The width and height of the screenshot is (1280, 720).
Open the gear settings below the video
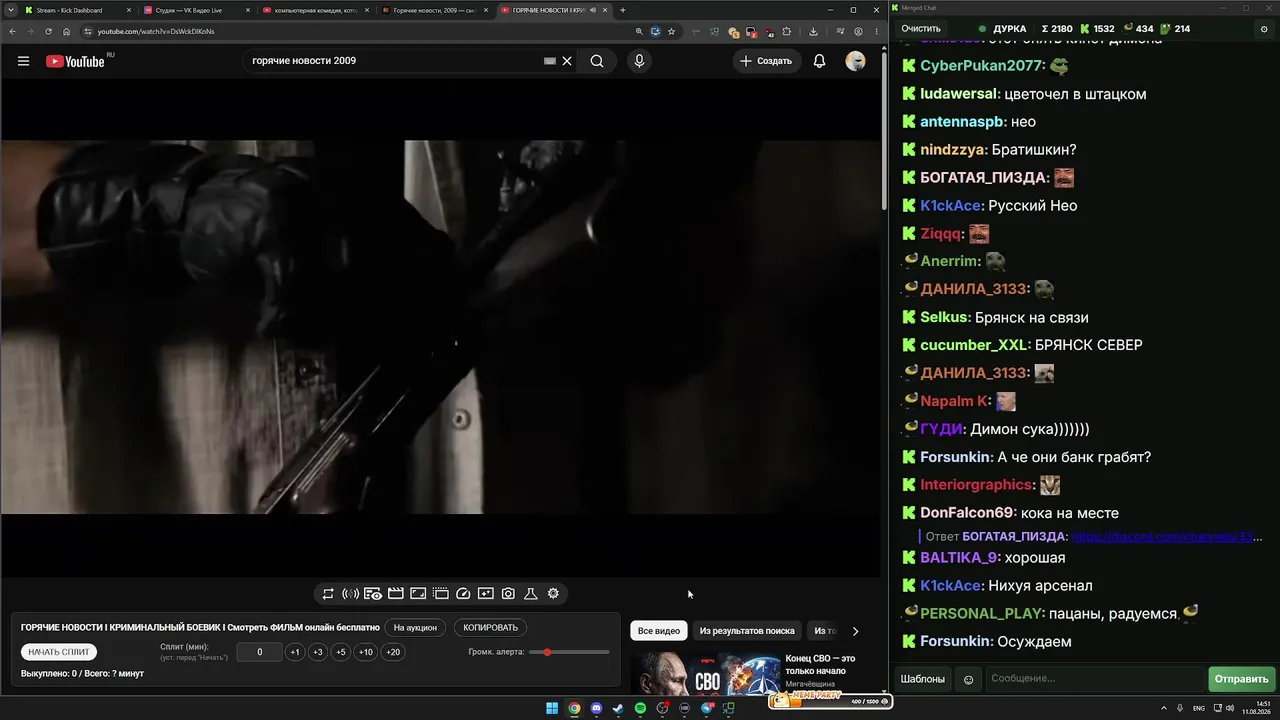click(553, 594)
